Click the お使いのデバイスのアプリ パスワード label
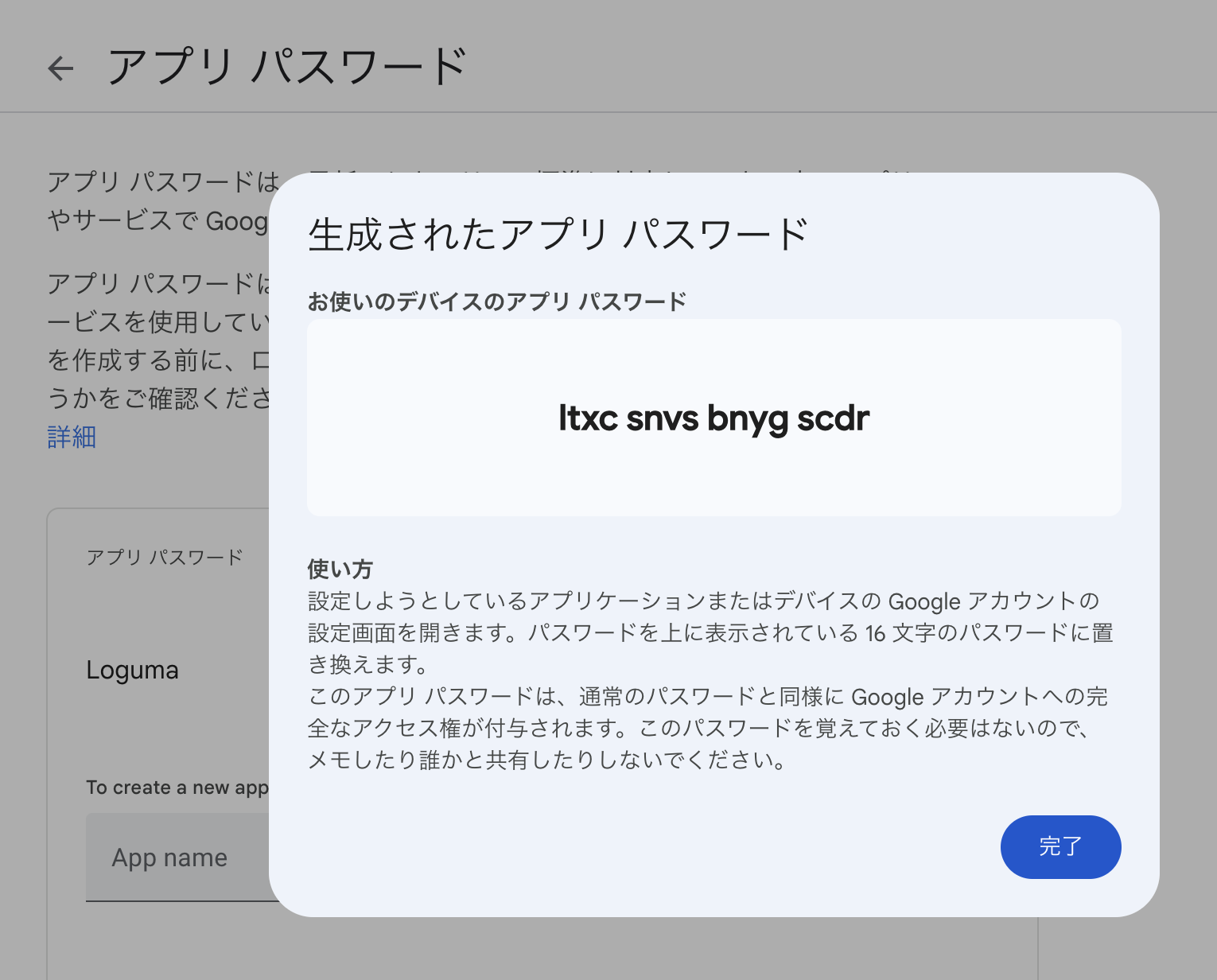The width and height of the screenshot is (1217, 980). pos(497,300)
